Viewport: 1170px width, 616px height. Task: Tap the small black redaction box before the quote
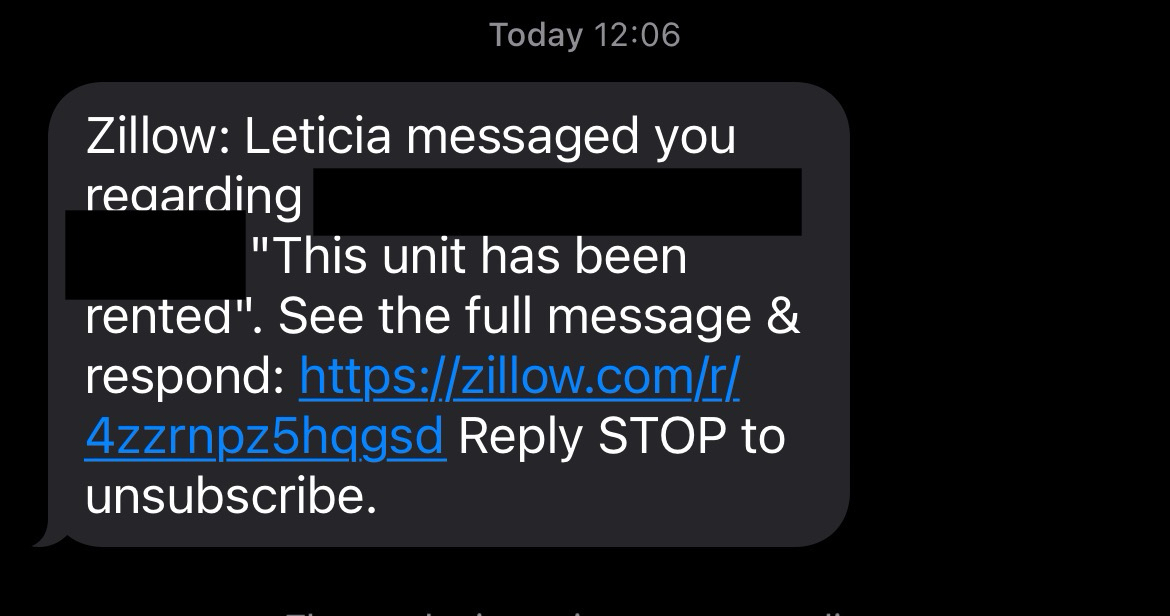[x=155, y=255]
